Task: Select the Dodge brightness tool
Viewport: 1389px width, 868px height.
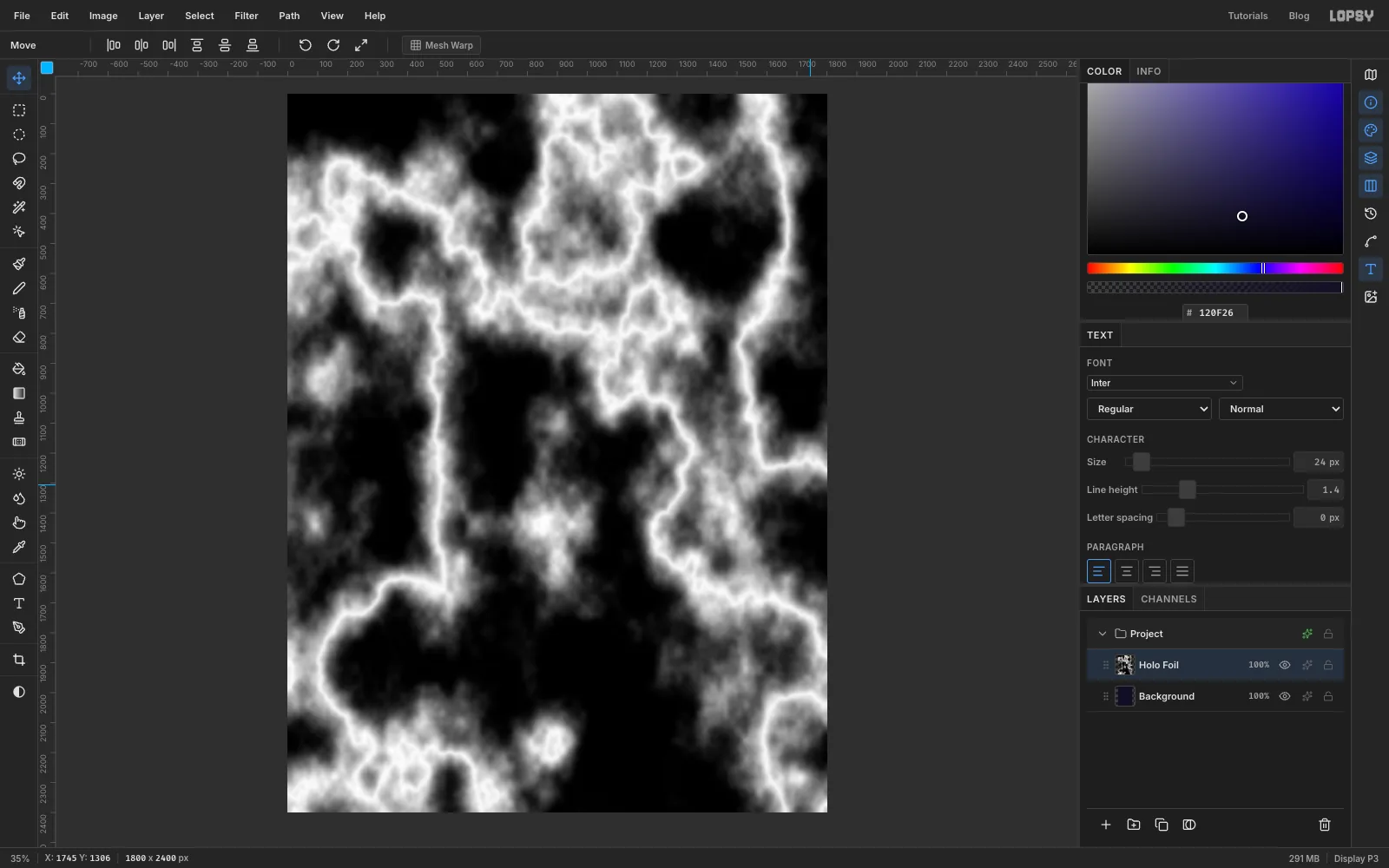Action: 18,474
